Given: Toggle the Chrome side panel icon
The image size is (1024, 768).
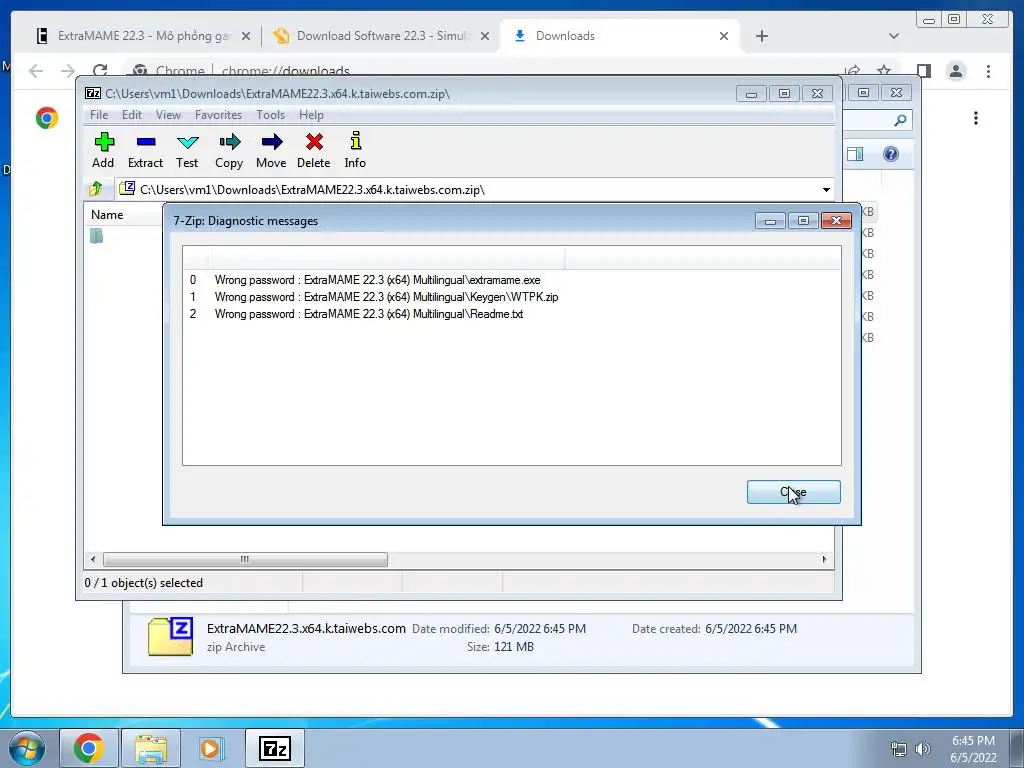Looking at the screenshot, I should click(x=923, y=71).
